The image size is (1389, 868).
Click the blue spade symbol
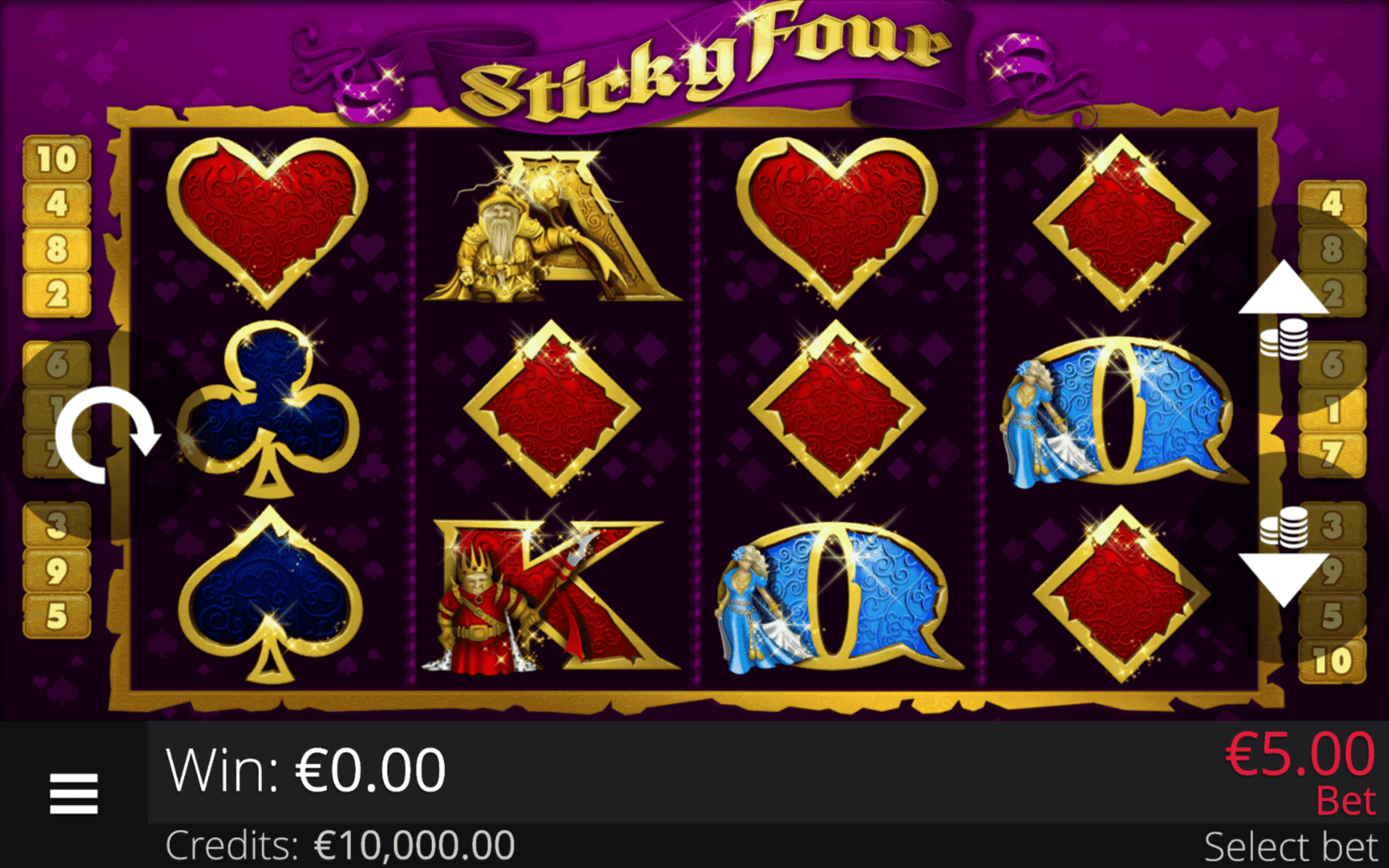(x=269, y=595)
